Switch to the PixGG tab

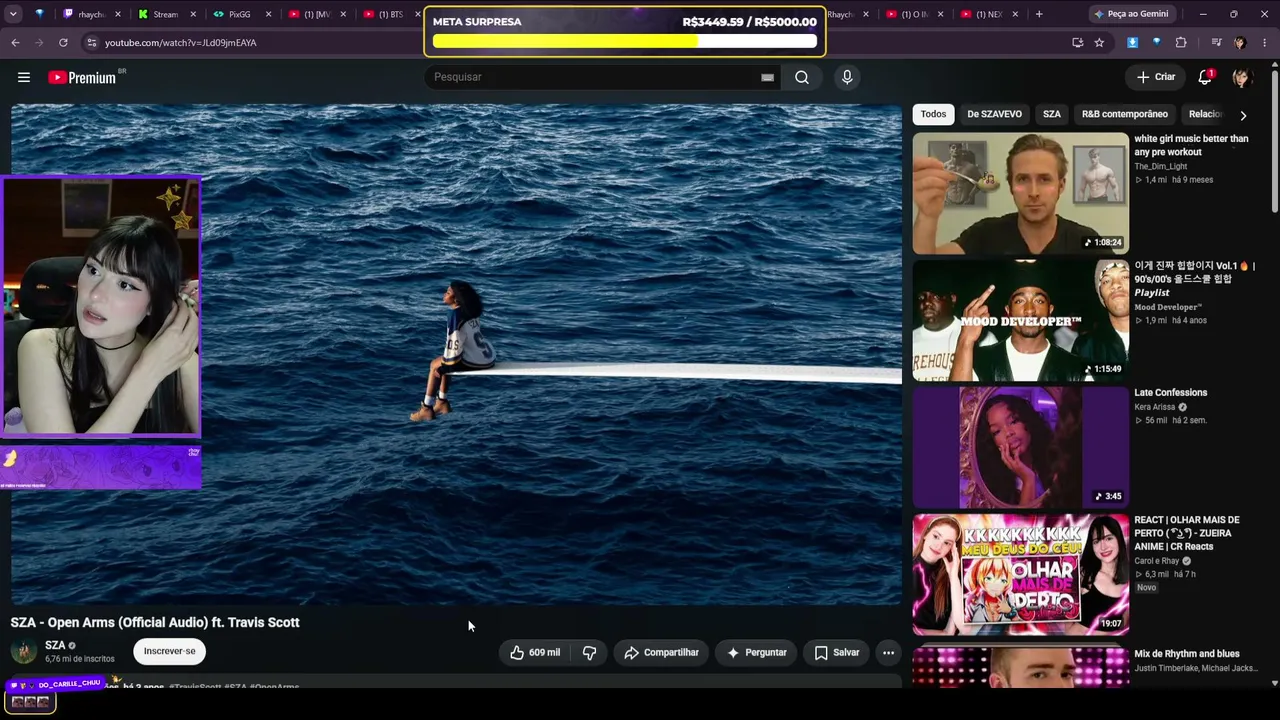click(x=240, y=14)
